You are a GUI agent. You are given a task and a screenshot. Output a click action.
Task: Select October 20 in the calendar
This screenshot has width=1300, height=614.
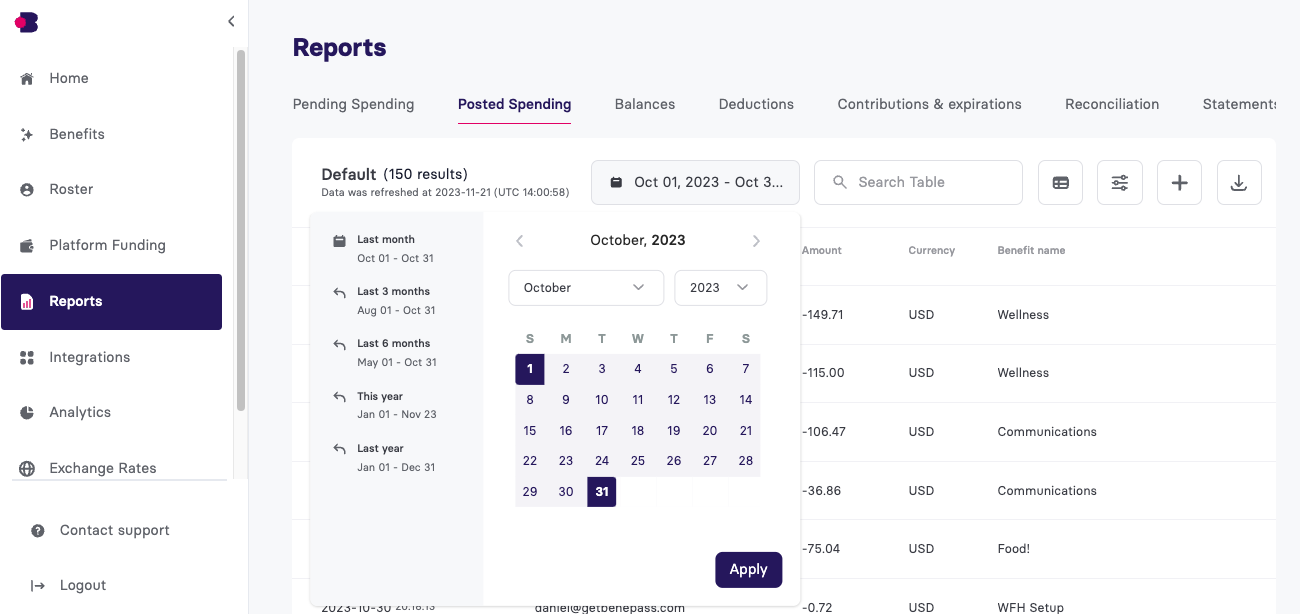point(710,431)
